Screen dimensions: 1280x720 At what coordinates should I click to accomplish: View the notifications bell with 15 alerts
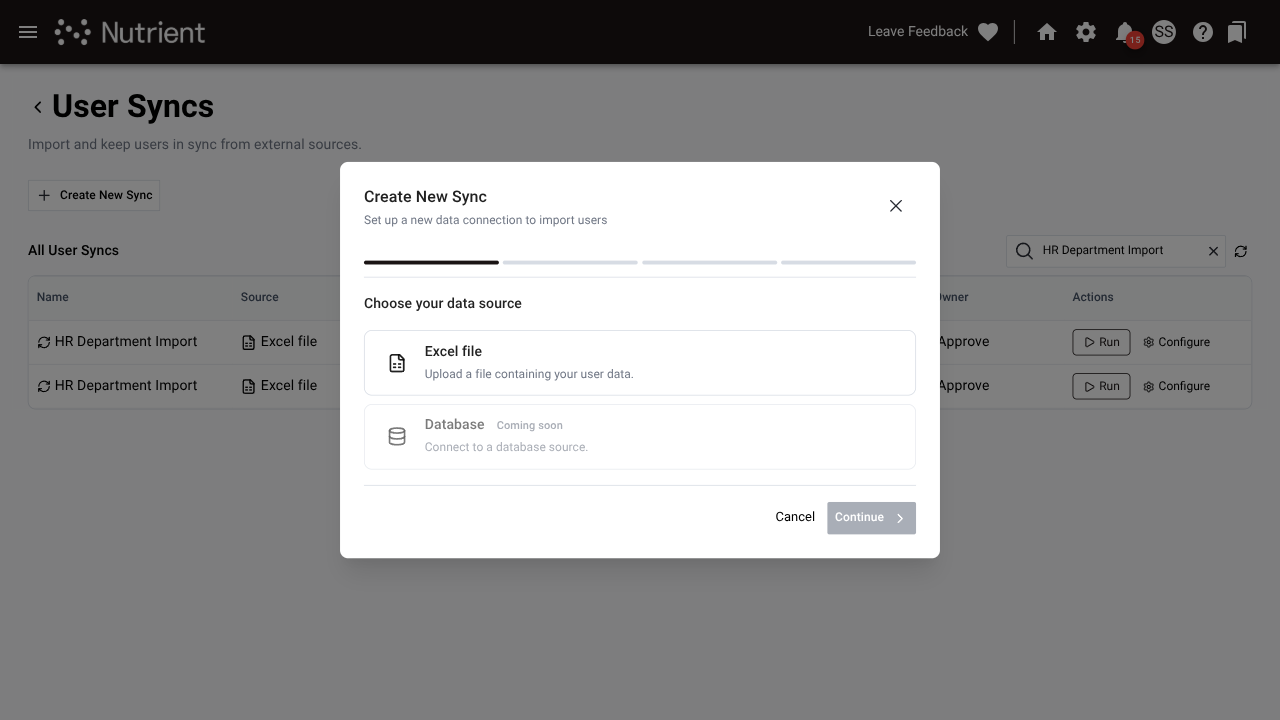(x=1124, y=31)
